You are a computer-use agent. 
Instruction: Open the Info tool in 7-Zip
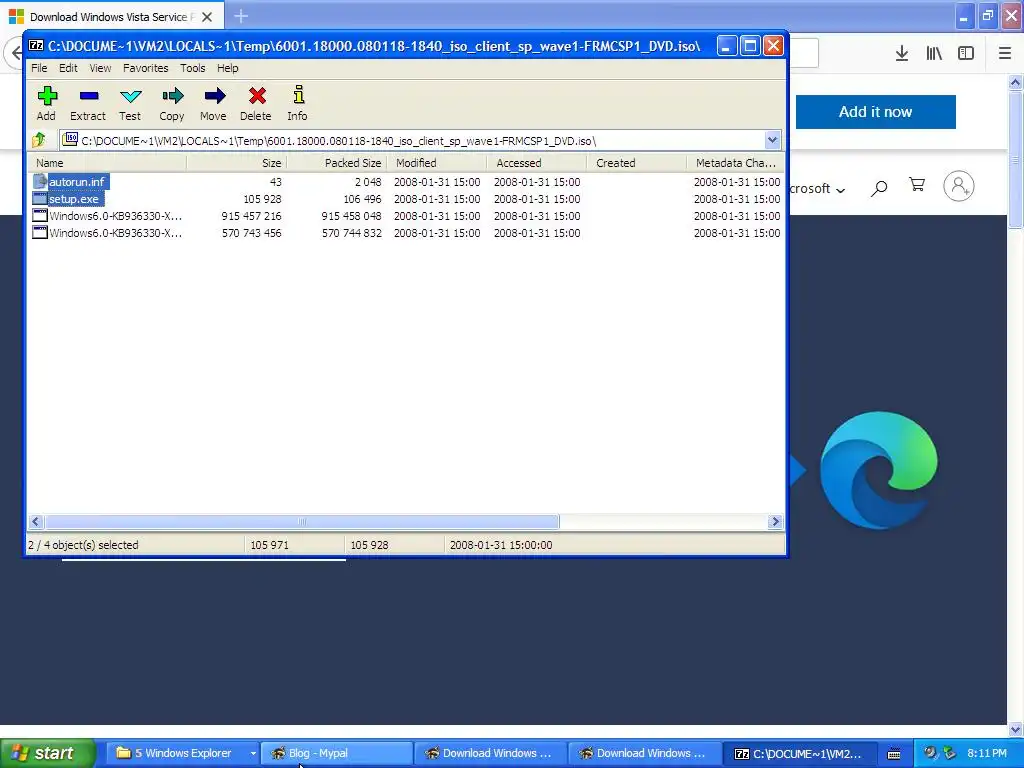pos(298,95)
